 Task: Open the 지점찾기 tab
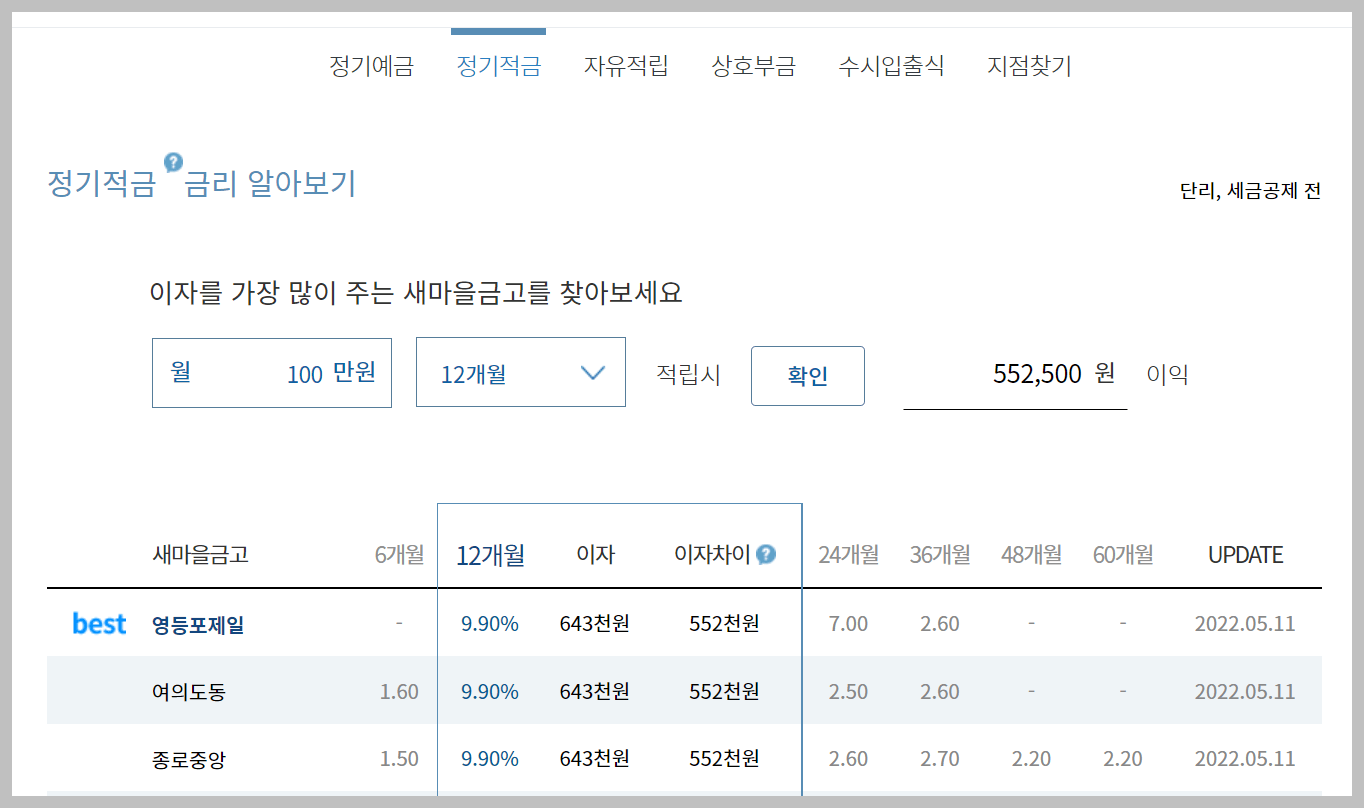pyautogui.click(x=1029, y=67)
